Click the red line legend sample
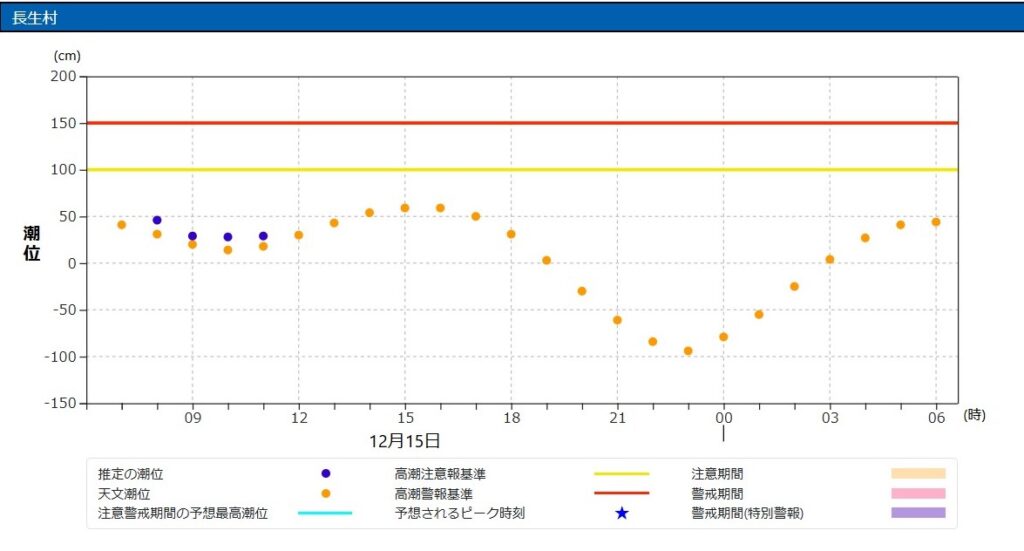This screenshot has width=1024, height=551. [x=622, y=493]
